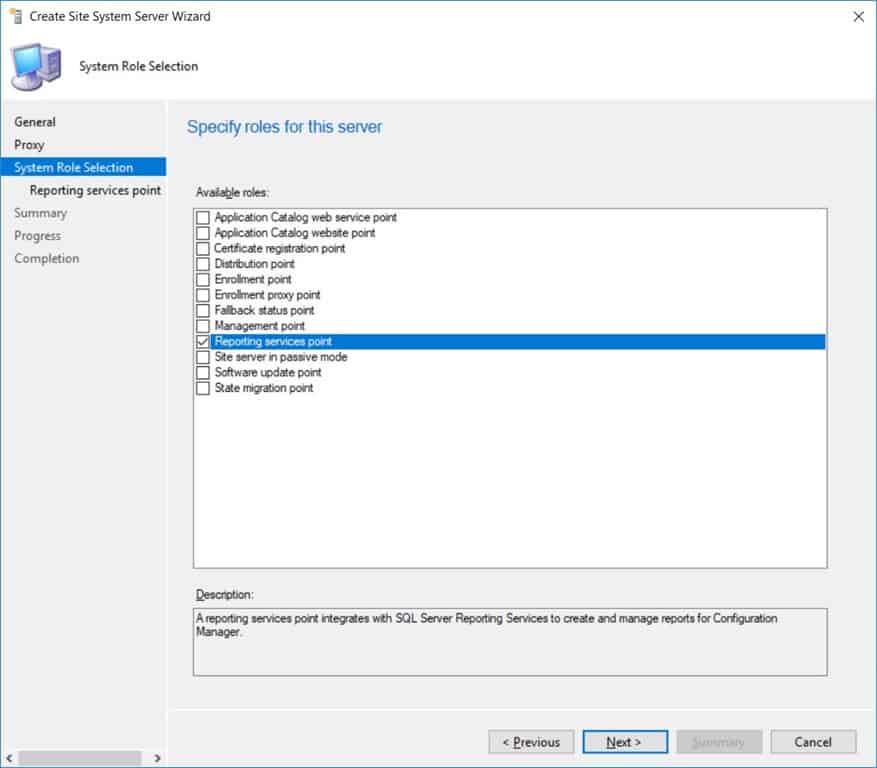This screenshot has height=768, width=877.
Task: Select the General wizard step
Action: tap(34, 121)
